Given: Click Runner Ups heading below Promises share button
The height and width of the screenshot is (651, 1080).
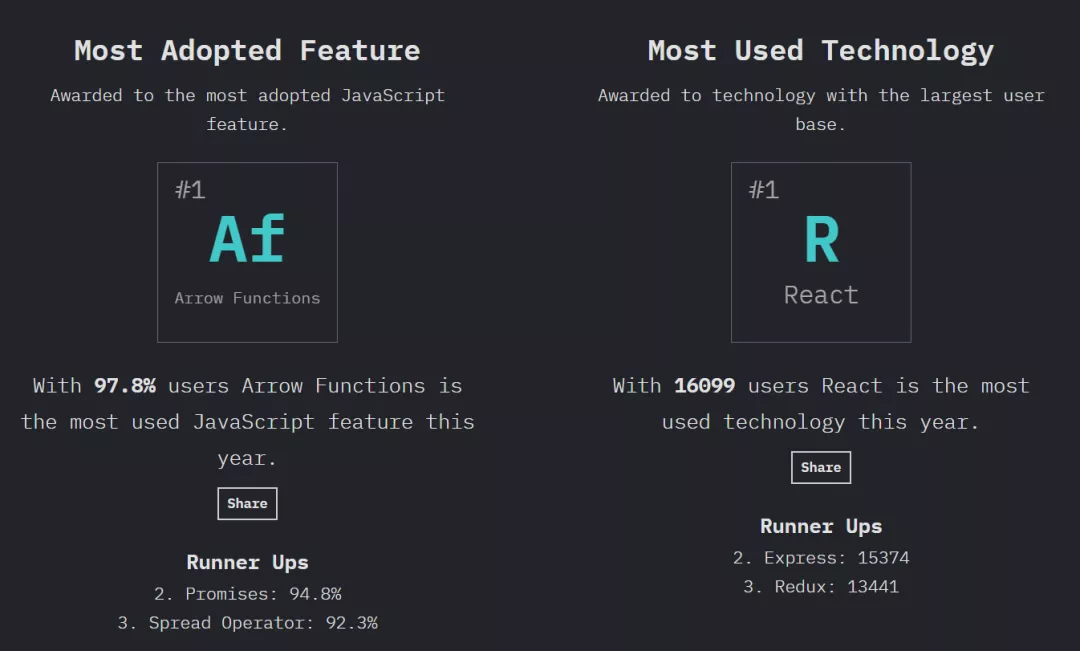Looking at the screenshot, I should point(247,563).
